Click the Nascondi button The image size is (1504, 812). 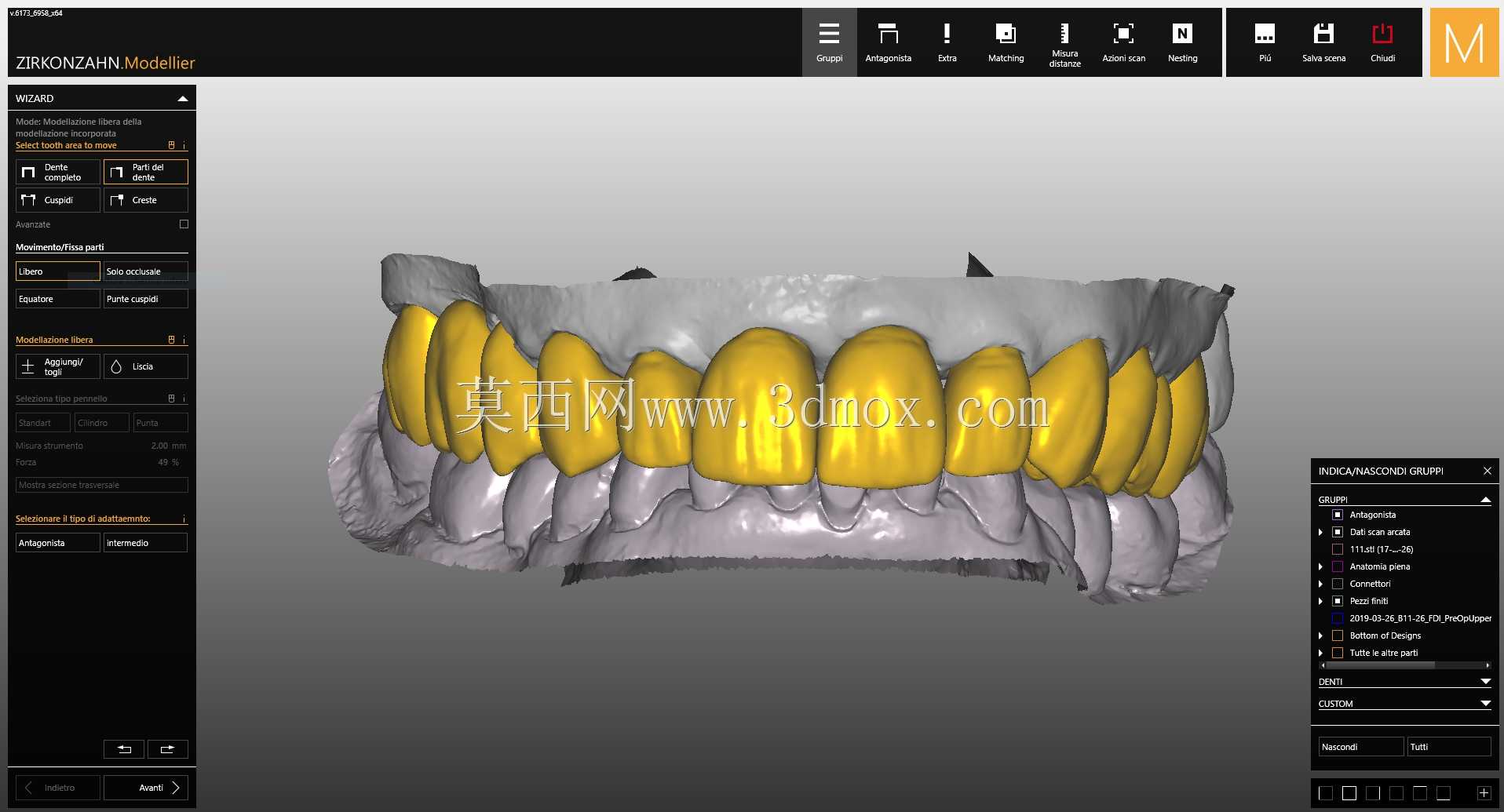coord(1361,747)
